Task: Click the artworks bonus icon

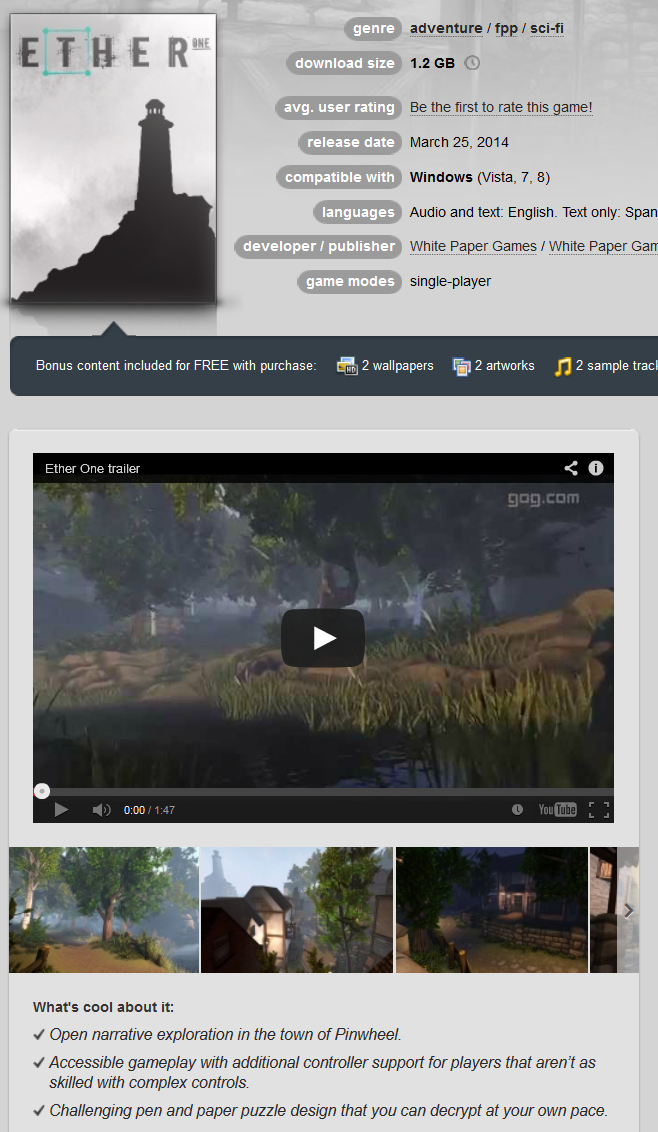Action: (x=461, y=366)
